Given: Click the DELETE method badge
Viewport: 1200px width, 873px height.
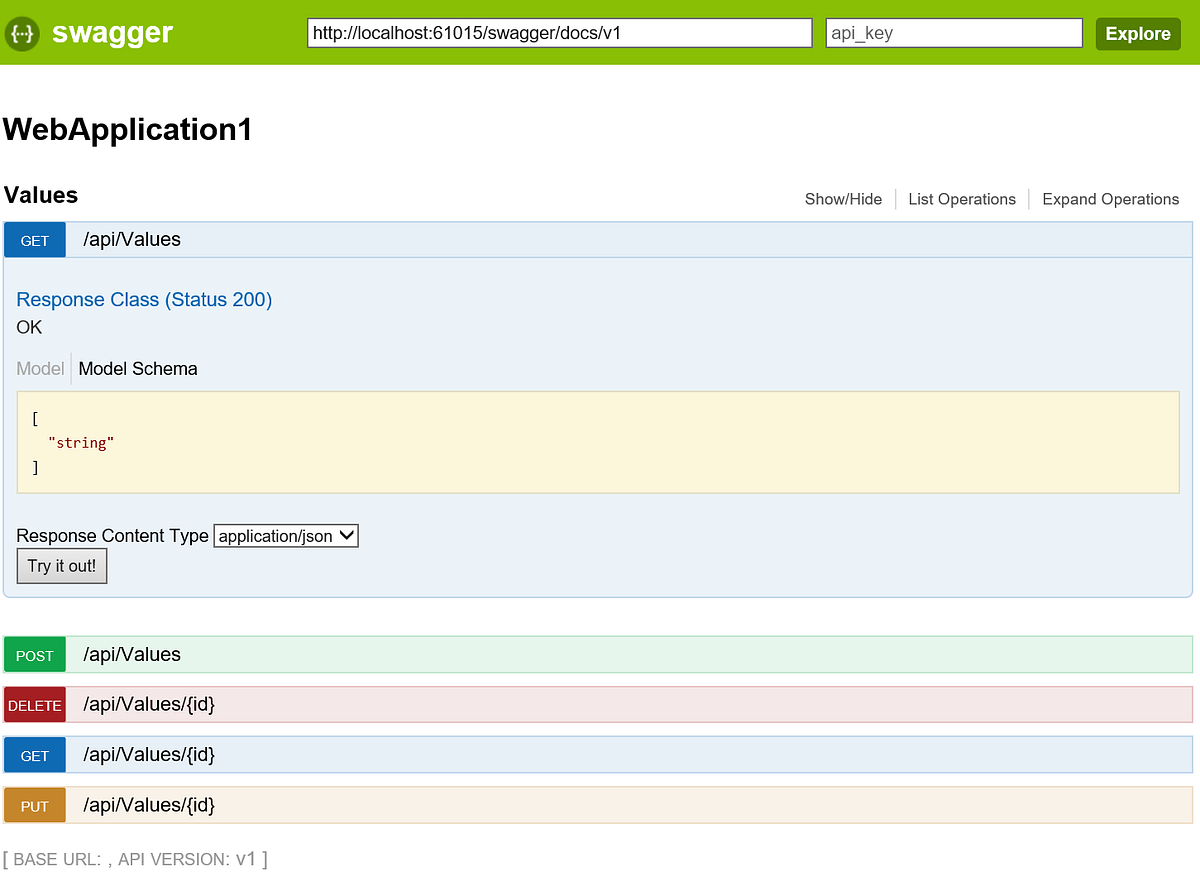Looking at the screenshot, I should [x=34, y=704].
